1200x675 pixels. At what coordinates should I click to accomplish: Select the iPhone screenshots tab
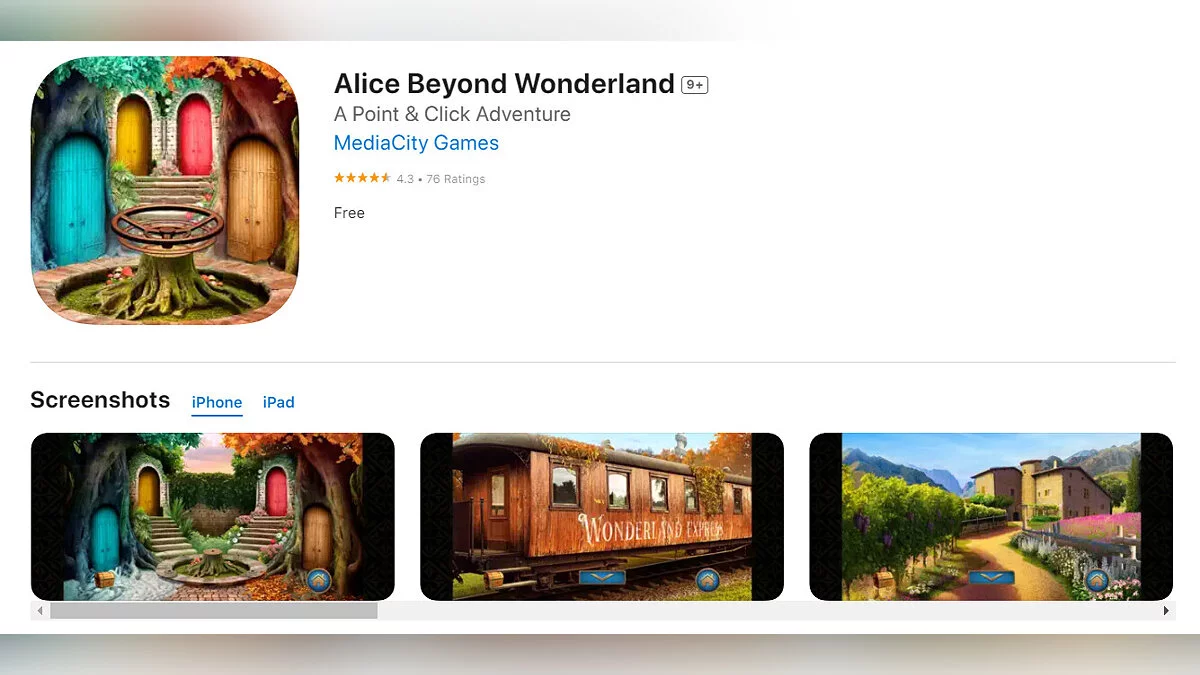click(x=217, y=402)
